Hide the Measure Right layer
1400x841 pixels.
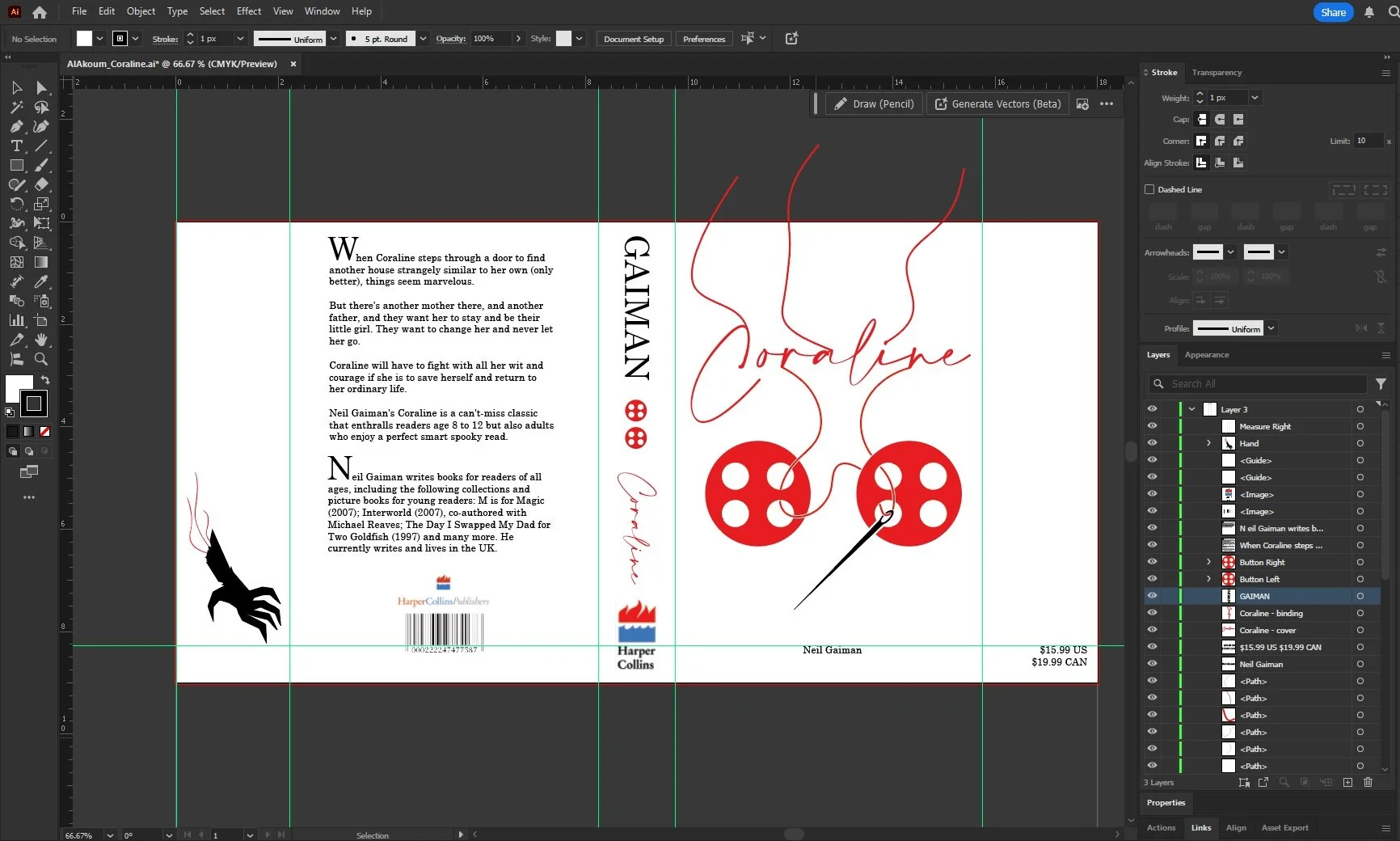(1152, 426)
